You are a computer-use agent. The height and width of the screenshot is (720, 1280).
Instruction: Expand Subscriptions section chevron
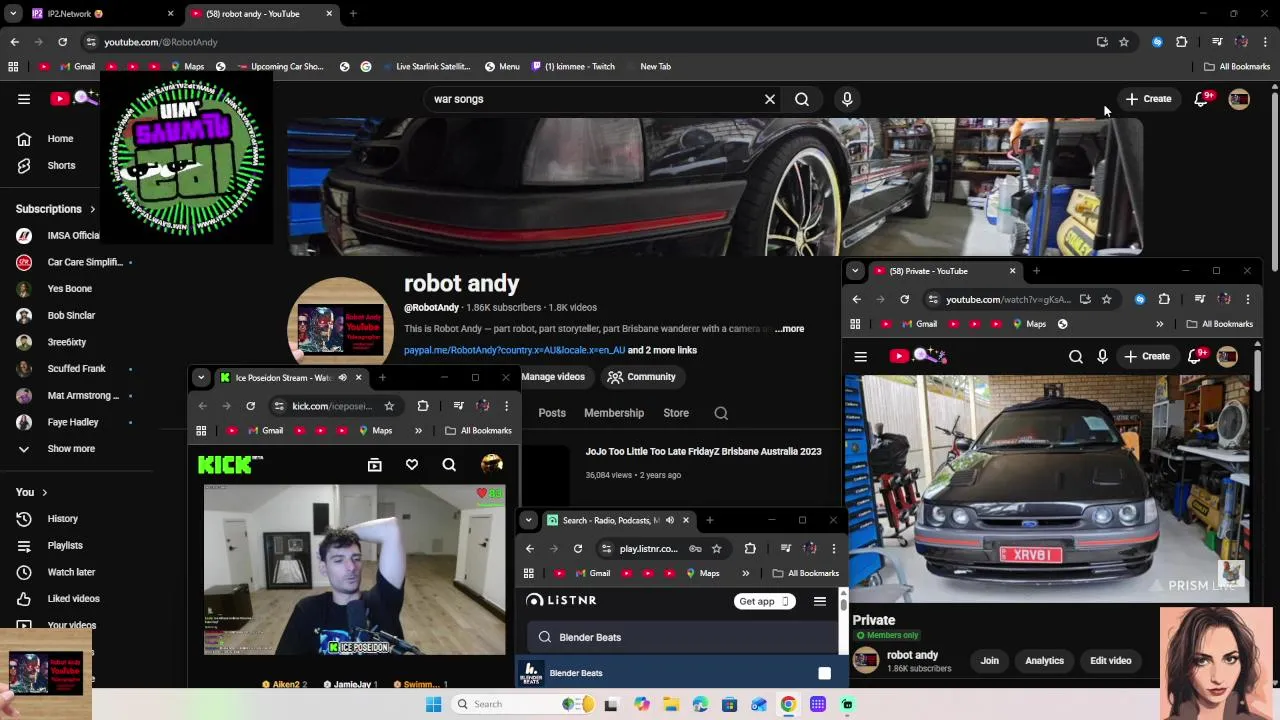click(92, 209)
